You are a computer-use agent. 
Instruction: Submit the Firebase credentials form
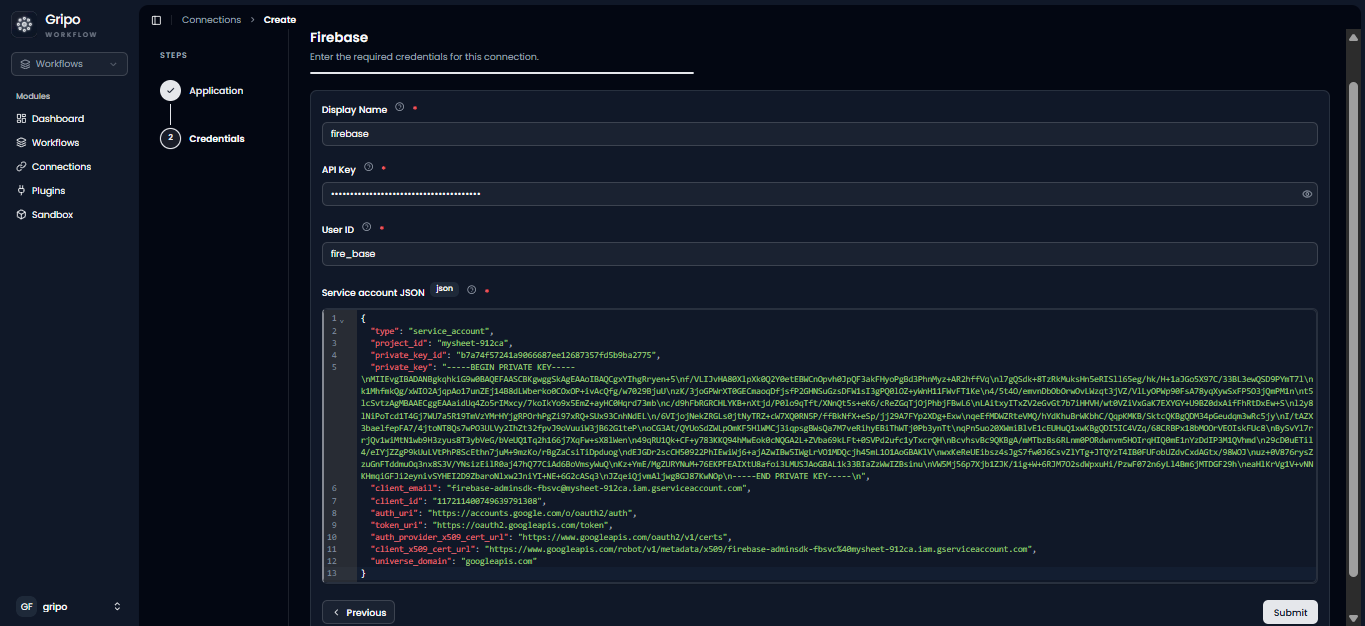[x=1290, y=612]
